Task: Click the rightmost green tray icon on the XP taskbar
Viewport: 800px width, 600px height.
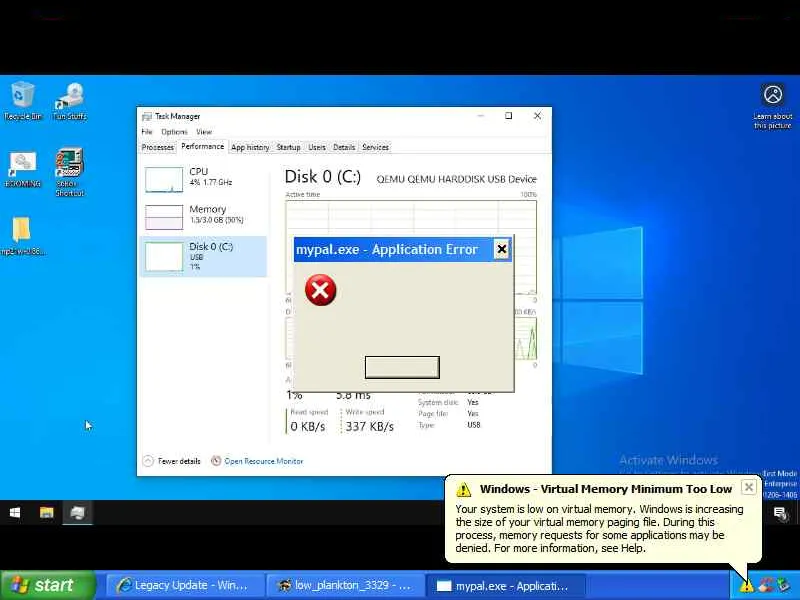Action: click(783, 585)
